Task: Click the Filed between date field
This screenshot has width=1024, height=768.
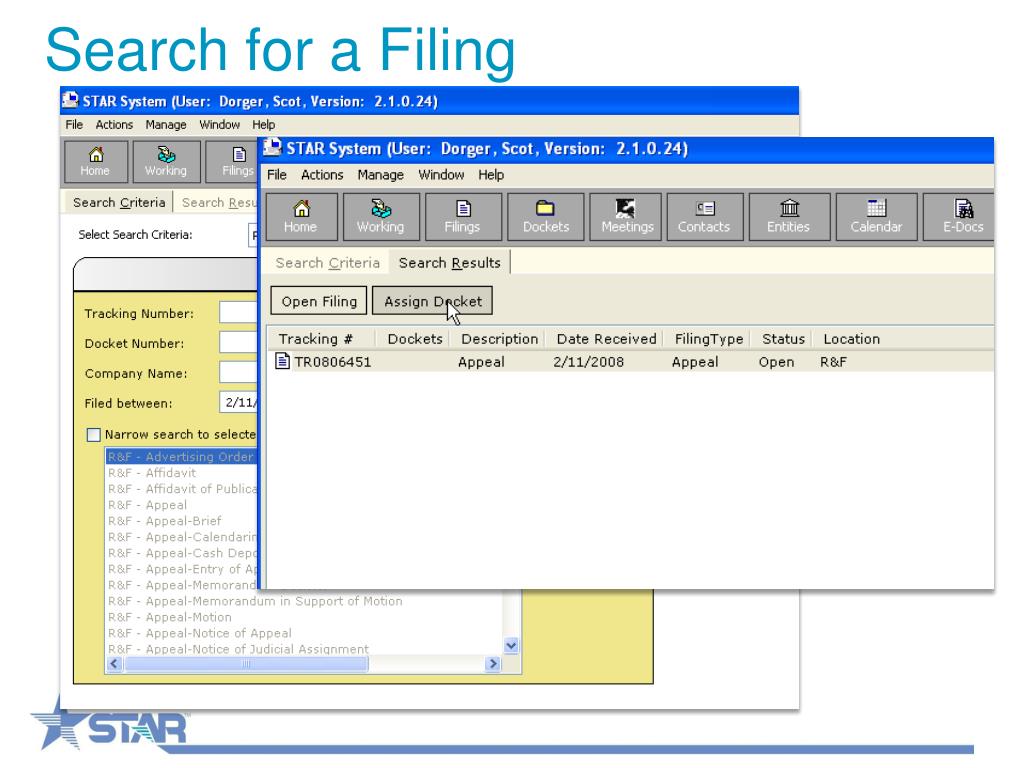Action: tap(239, 403)
